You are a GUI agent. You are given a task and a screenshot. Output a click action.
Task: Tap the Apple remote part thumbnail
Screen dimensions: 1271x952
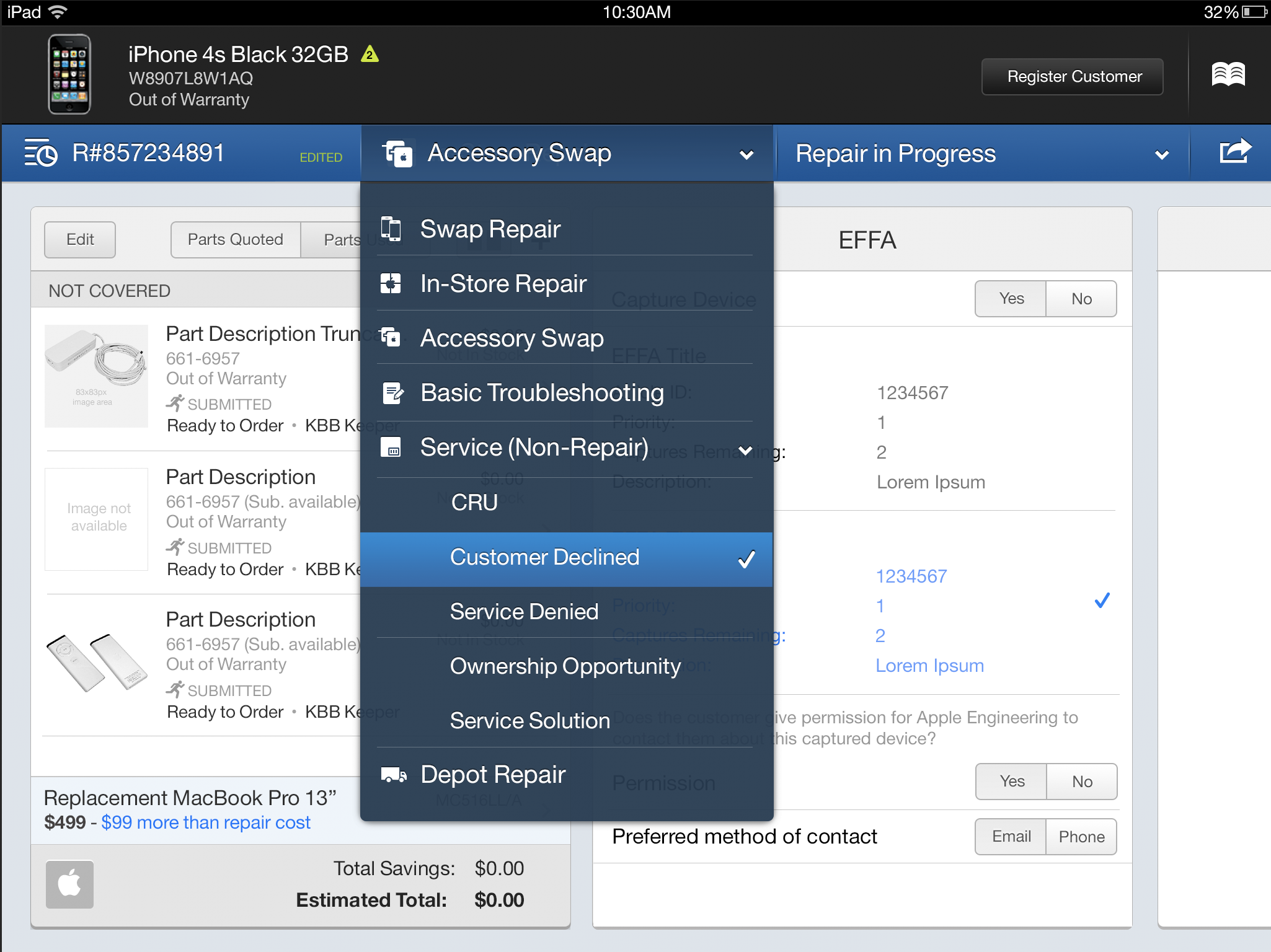pos(97,662)
